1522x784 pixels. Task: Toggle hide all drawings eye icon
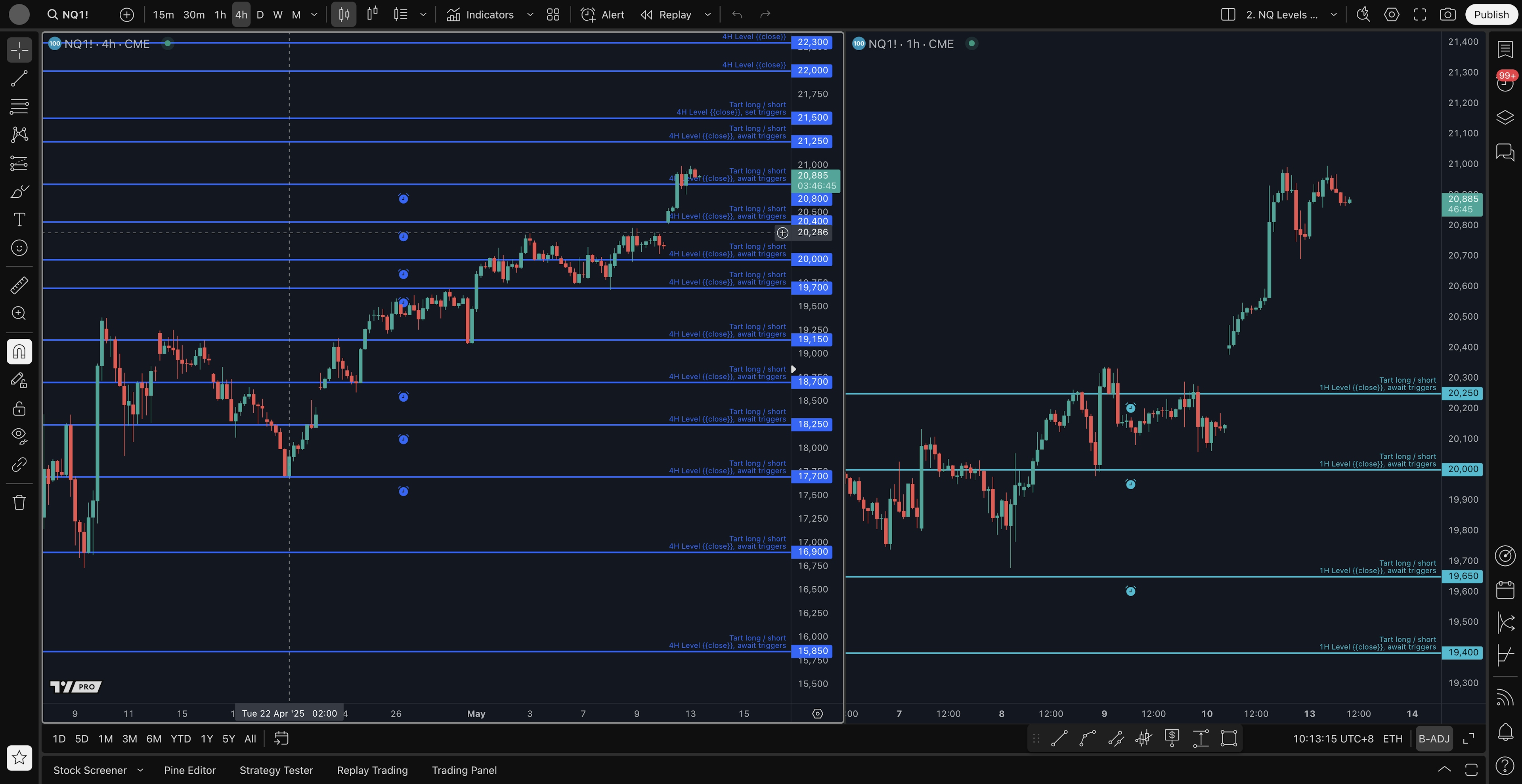pyautogui.click(x=19, y=436)
